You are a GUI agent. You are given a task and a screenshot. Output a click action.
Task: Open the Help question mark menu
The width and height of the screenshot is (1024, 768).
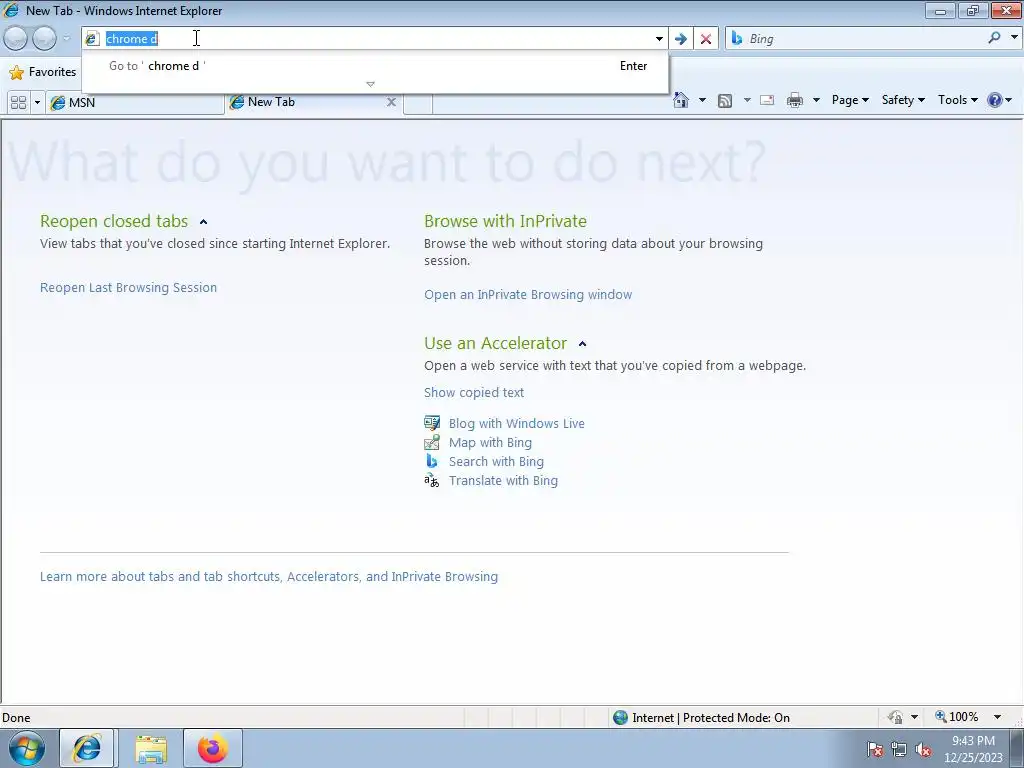1000,100
